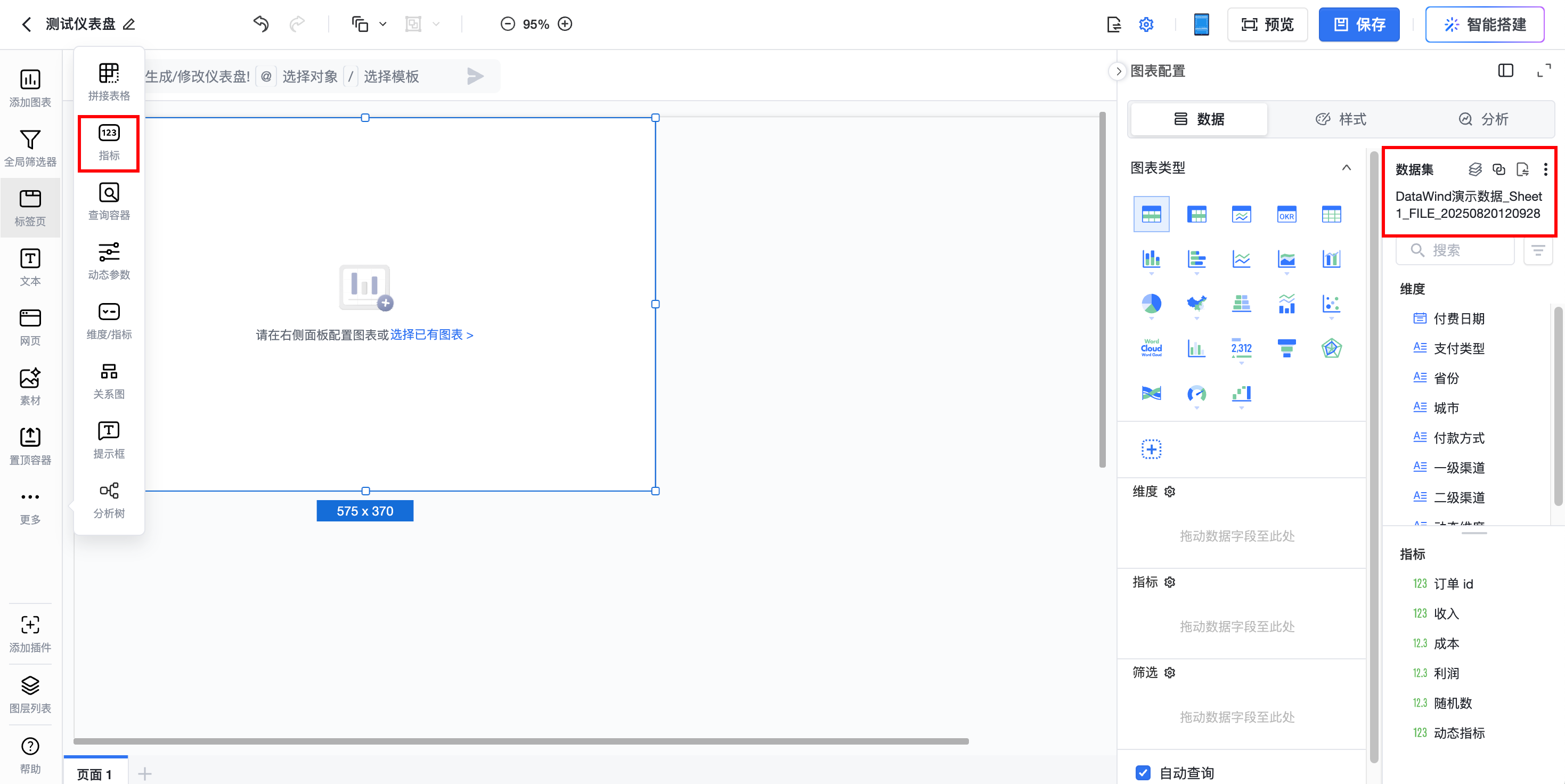Screen dimensions: 1565x784
Task: Select the gauge chart type icon
Action: pyautogui.click(x=1196, y=394)
